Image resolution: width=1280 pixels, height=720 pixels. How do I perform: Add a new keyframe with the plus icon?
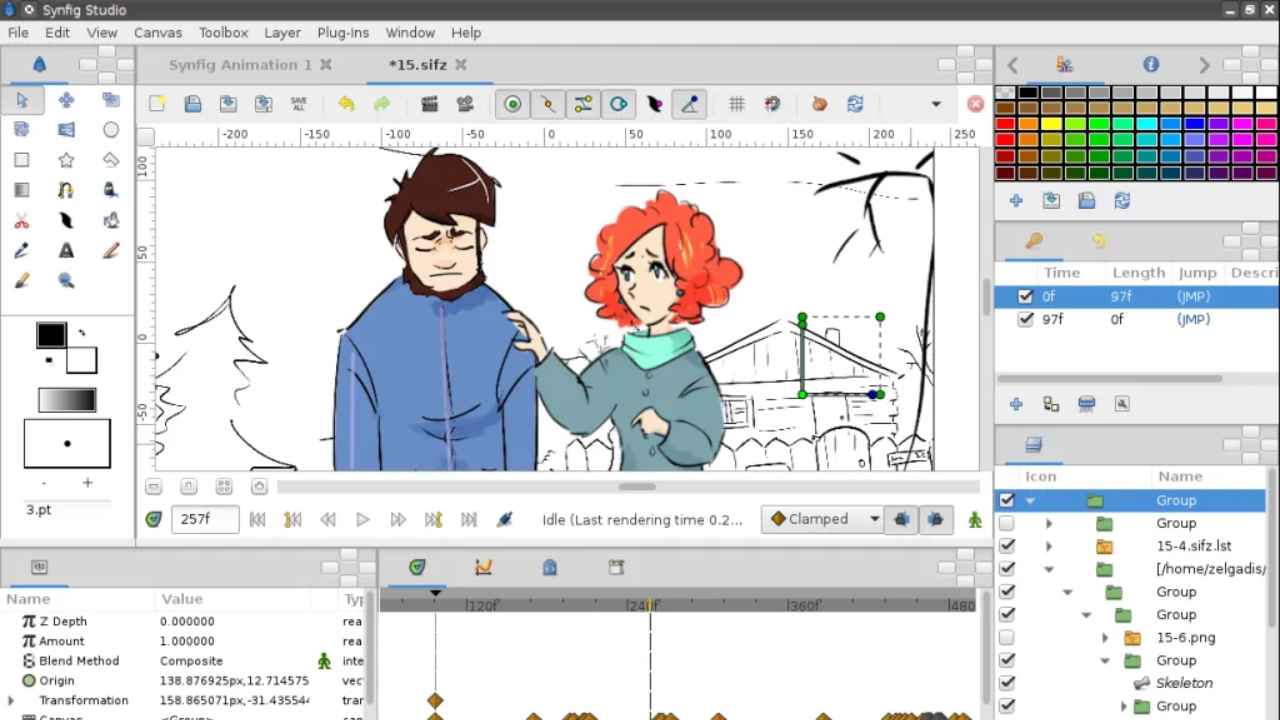(1016, 404)
